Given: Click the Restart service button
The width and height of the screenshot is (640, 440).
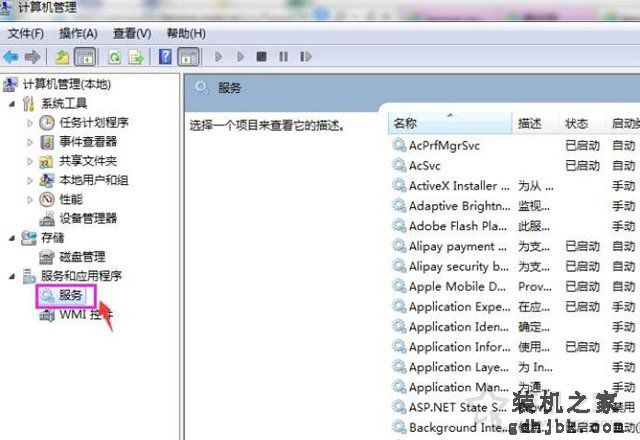Looking at the screenshot, I should (306, 56).
